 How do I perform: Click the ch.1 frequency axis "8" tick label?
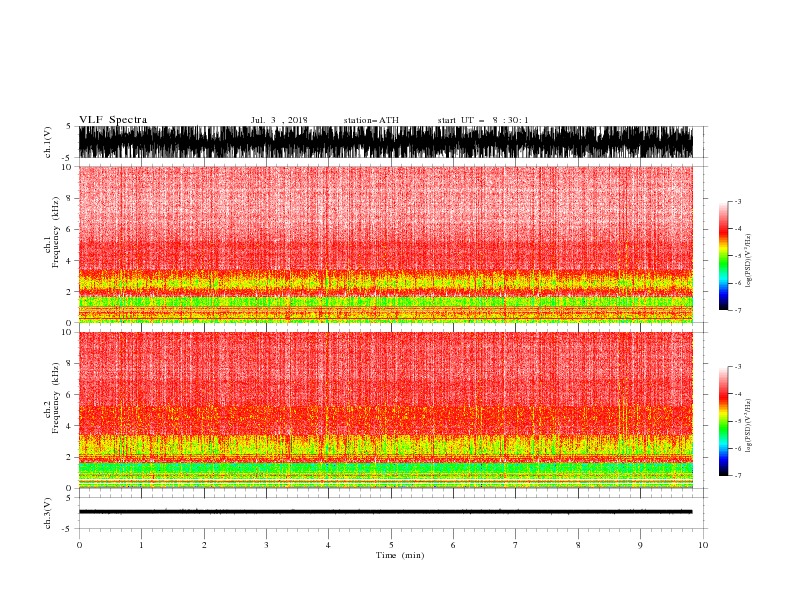69,198
